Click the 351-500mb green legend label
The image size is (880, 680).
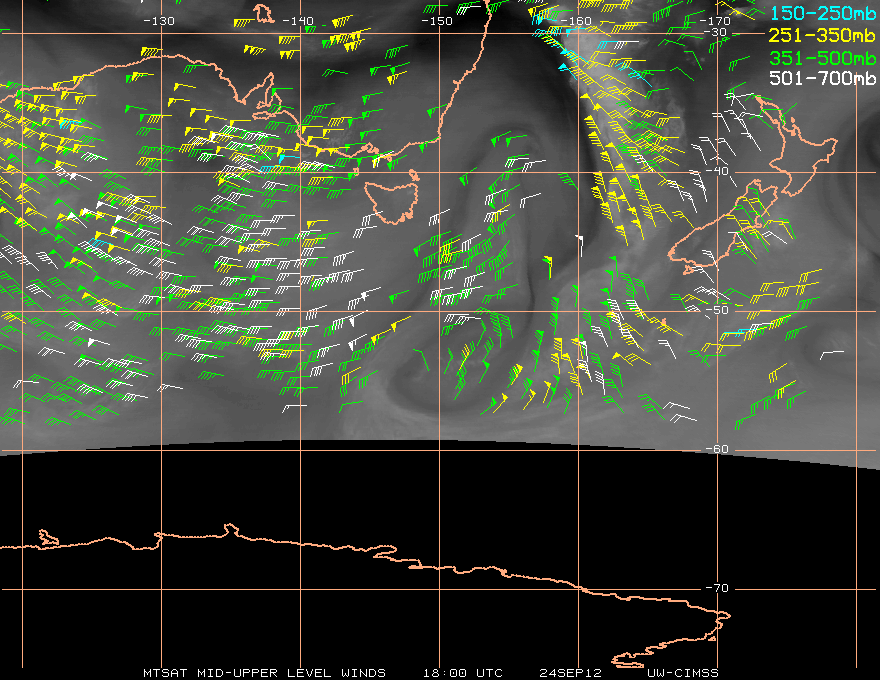click(822, 58)
